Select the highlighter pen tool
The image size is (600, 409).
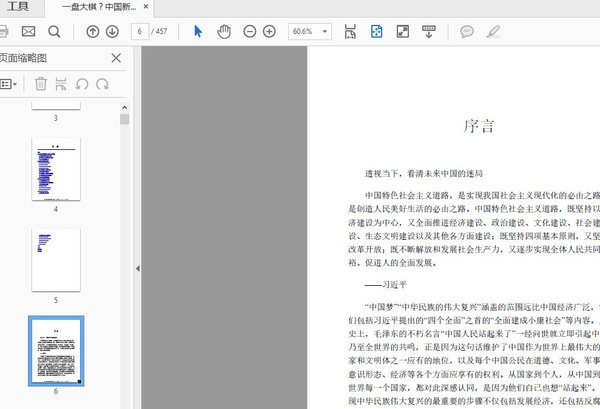click(493, 32)
